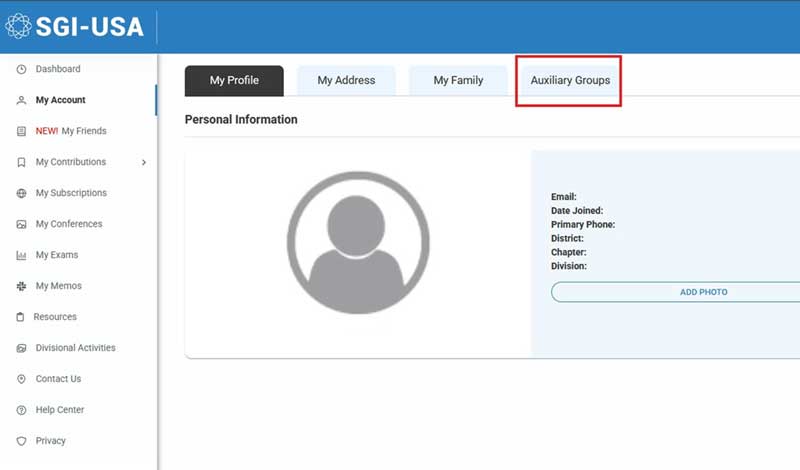Screen dimensions: 800x470
Task: Open the My Profile tab
Action: [234, 81]
